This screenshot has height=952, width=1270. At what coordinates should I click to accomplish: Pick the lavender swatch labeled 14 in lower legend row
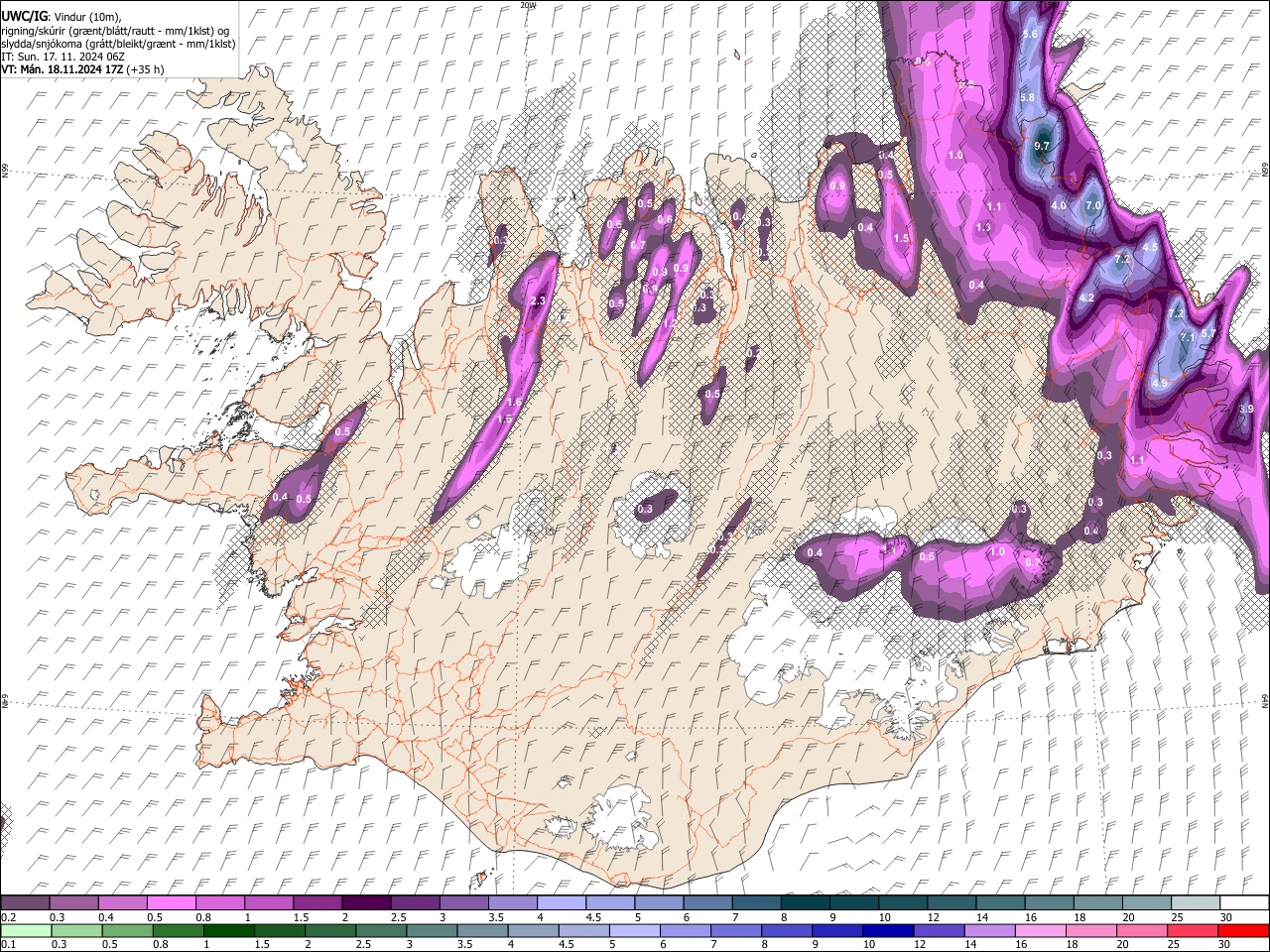coord(990,930)
